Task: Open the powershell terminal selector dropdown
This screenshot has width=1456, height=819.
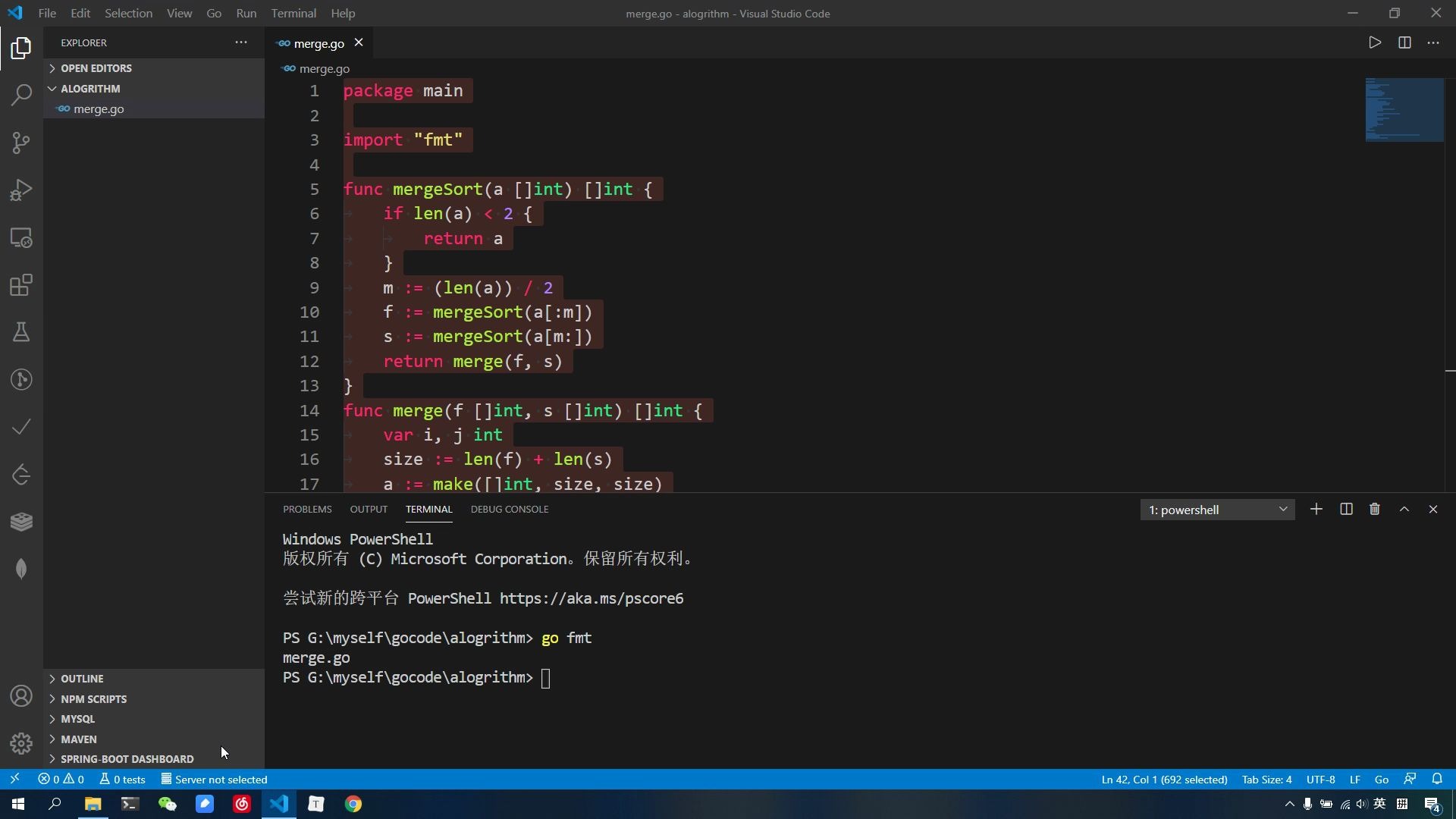Action: [x=1217, y=510]
